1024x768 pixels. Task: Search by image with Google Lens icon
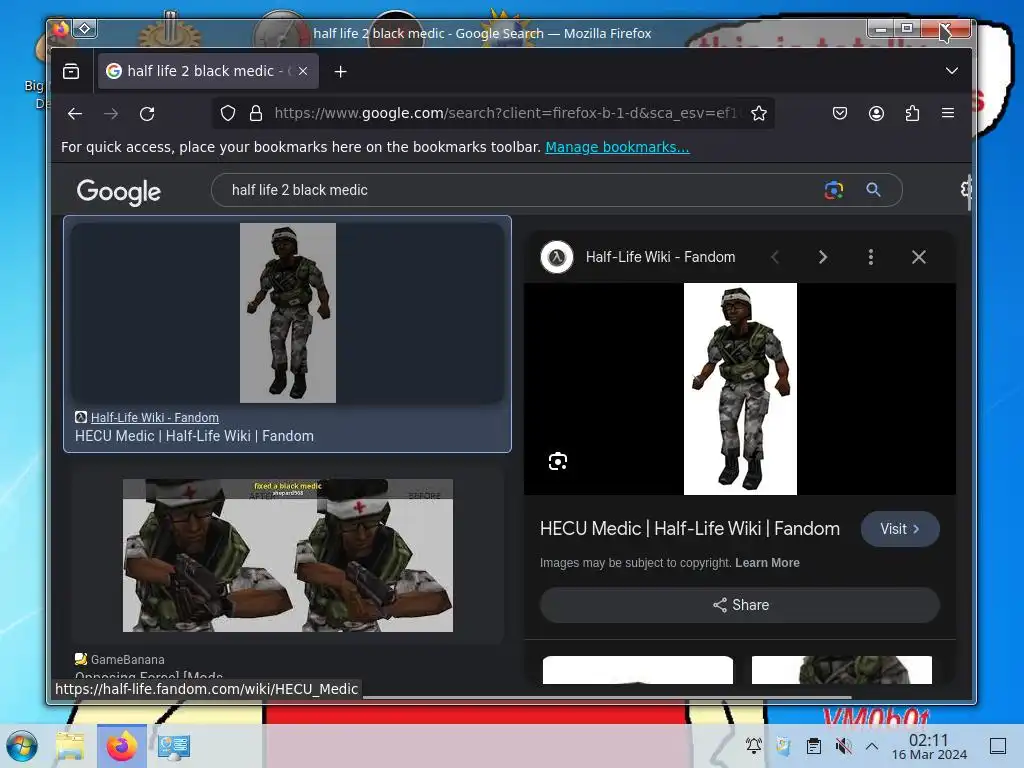(833, 190)
